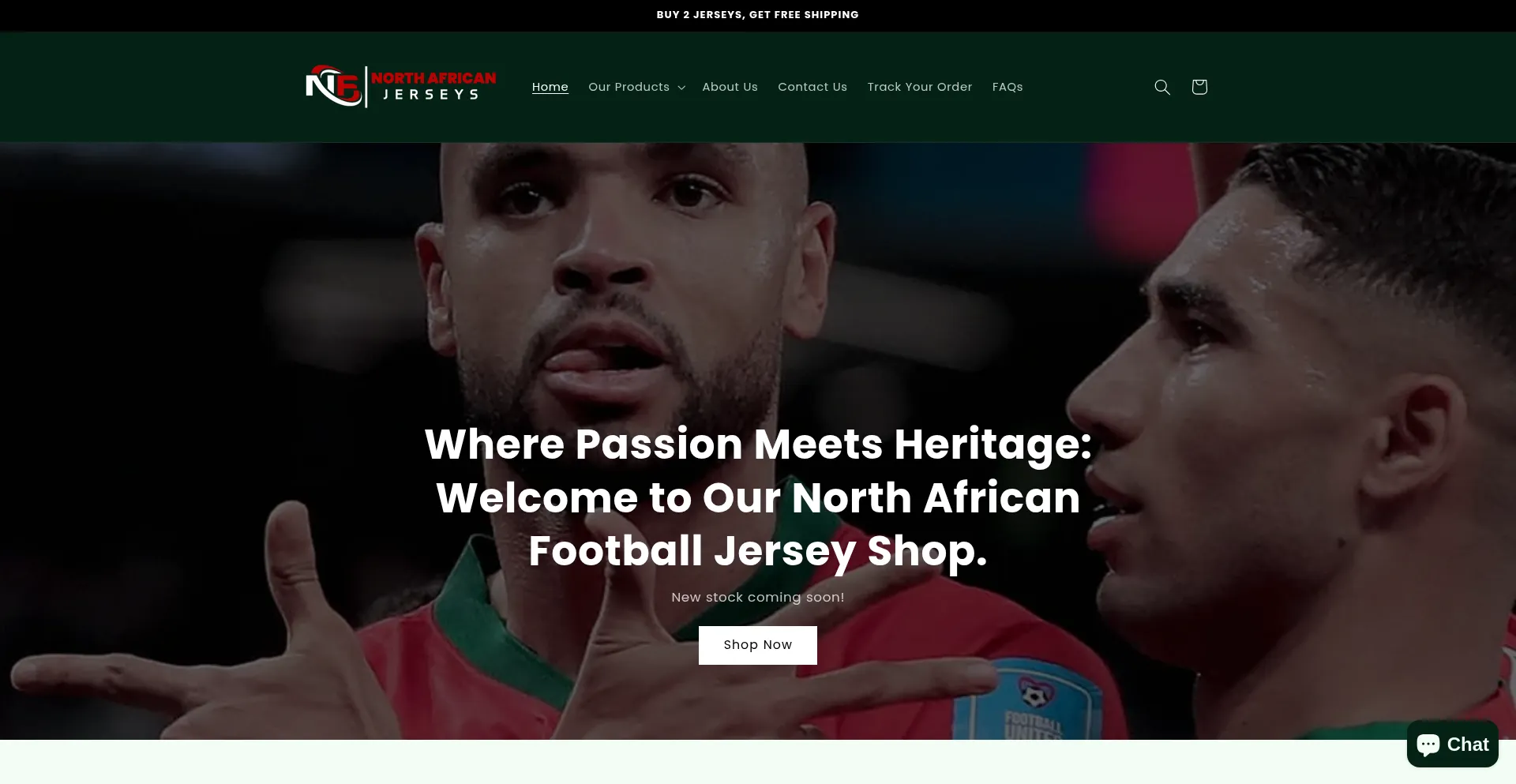Click the speech bubble icon in Chat widget

point(1428,744)
